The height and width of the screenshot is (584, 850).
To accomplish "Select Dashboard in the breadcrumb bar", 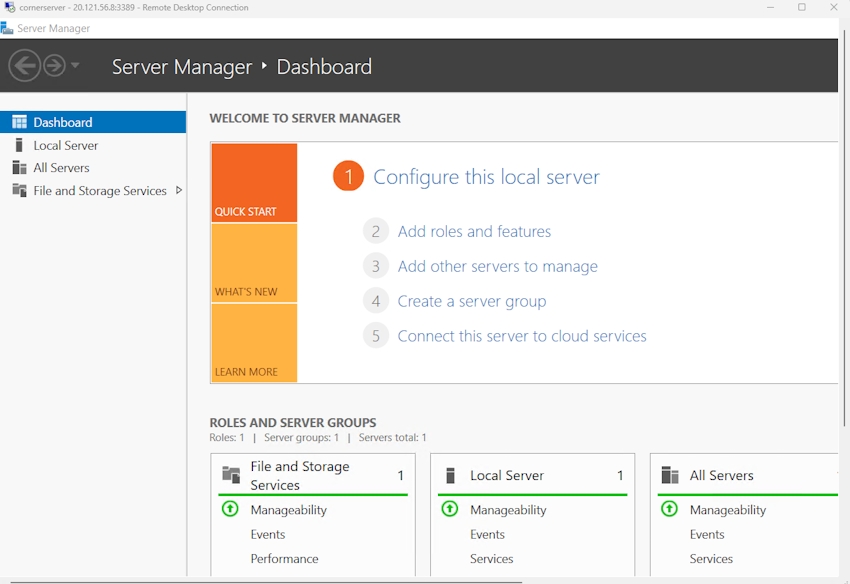I will [324, 66].
